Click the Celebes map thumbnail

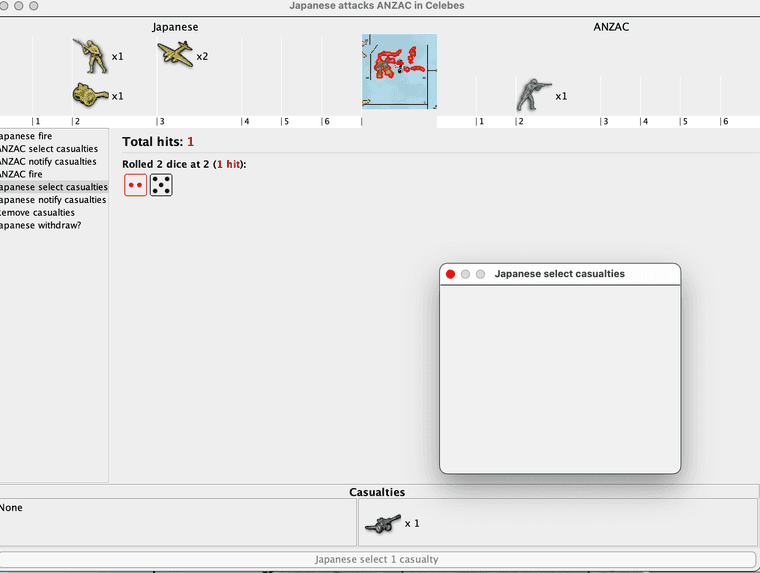click(x=399, y=71)
